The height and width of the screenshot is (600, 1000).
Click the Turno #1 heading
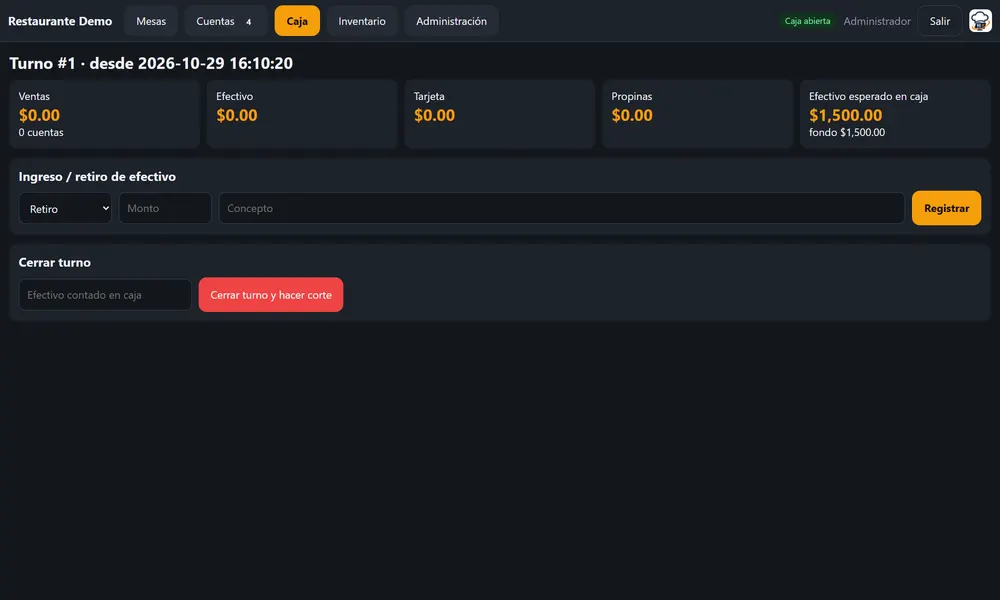click(151, 63)
